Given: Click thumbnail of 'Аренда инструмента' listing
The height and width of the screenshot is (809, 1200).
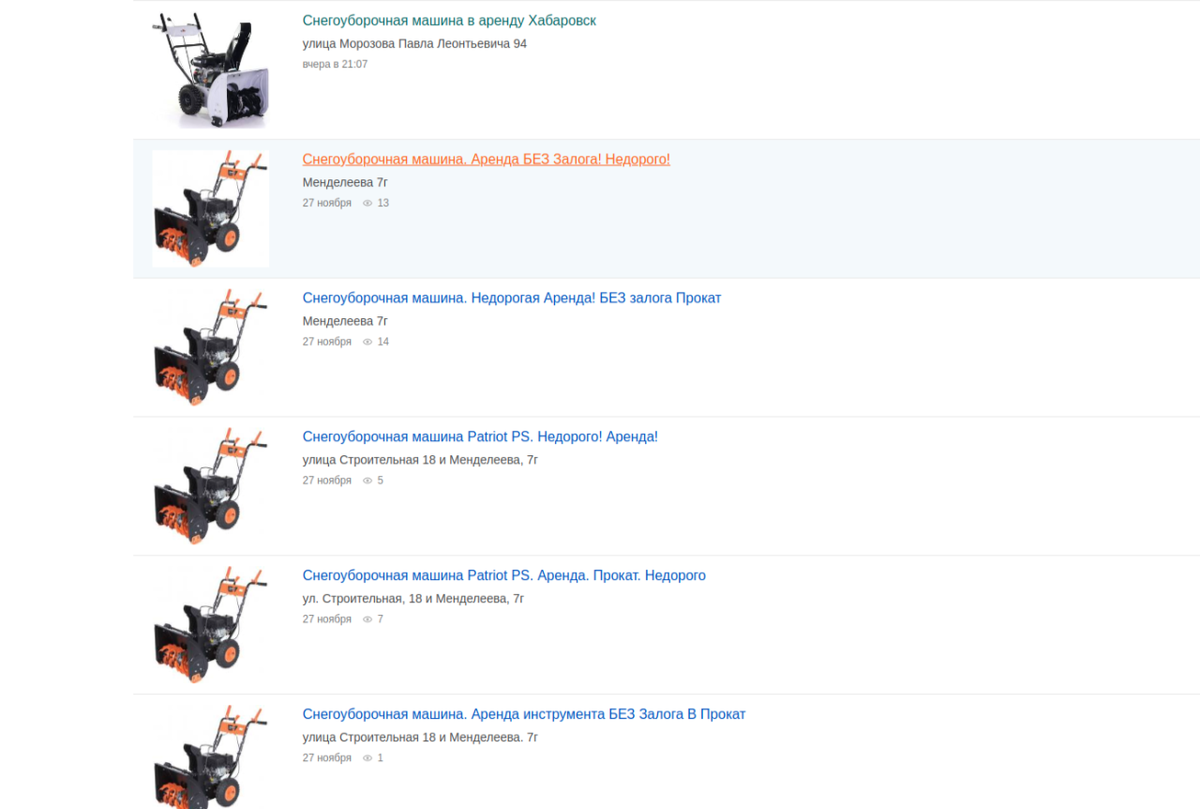Looking at the screenshot, I should [211, 756].
